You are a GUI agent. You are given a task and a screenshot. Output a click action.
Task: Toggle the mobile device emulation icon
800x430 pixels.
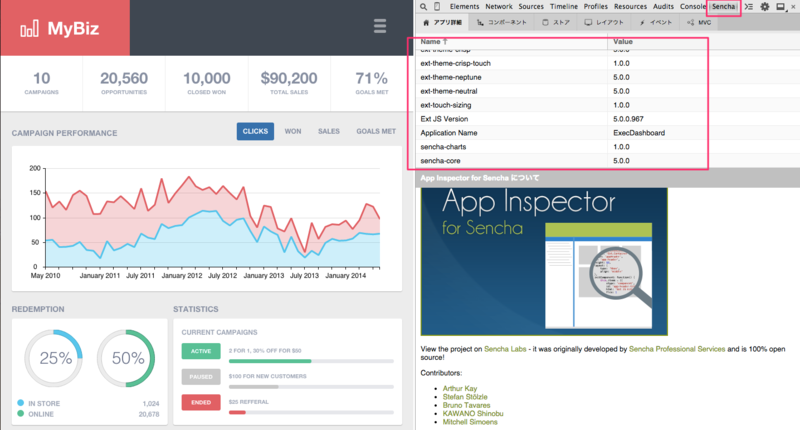[x=437, y=7]
